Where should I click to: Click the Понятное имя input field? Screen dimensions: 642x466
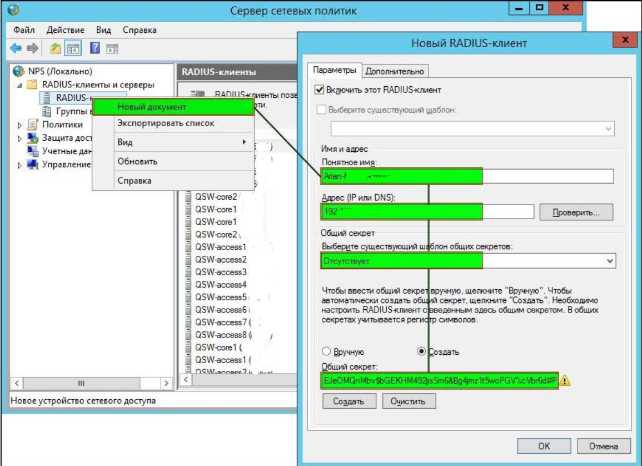402,175
